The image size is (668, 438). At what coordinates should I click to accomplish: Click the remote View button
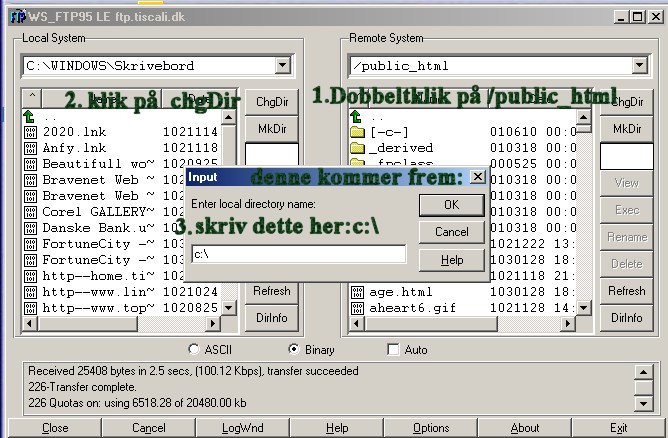[627, 183]
